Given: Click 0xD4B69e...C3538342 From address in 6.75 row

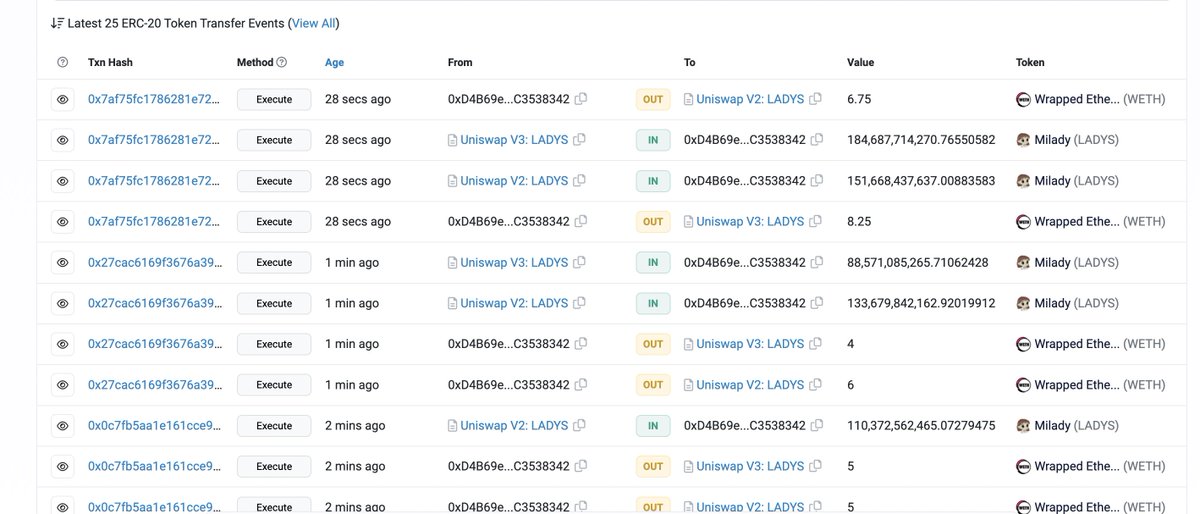Looking at the screenshot, I should coord(509,99).
